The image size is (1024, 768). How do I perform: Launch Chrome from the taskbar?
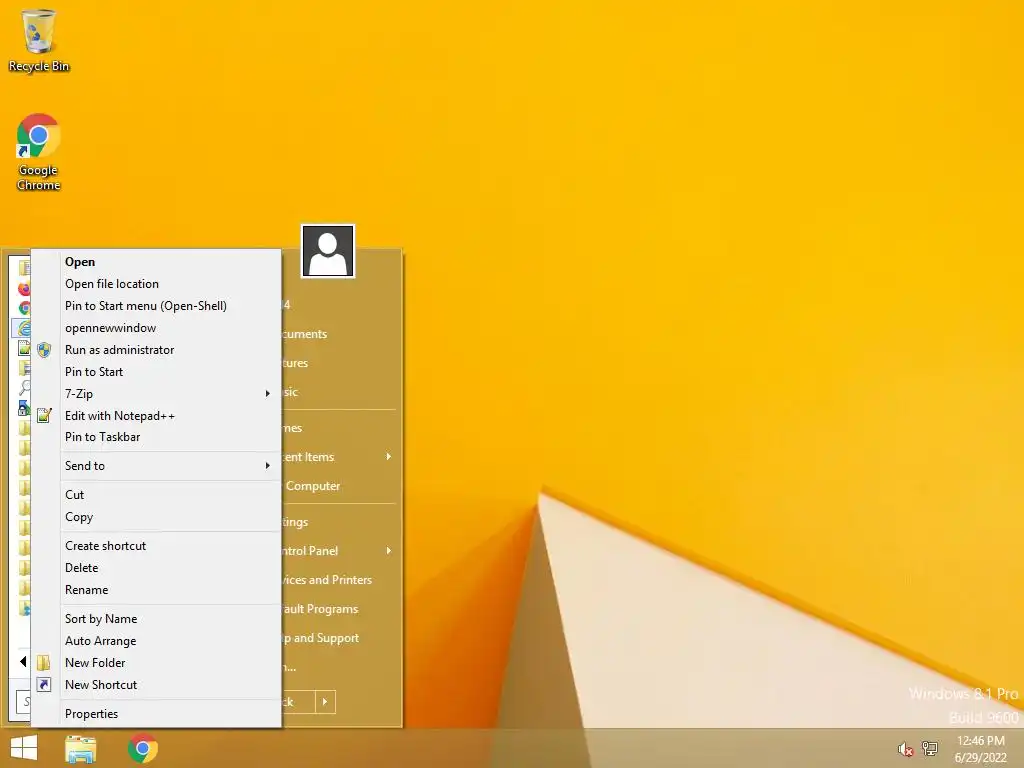[x=143, y=748]
